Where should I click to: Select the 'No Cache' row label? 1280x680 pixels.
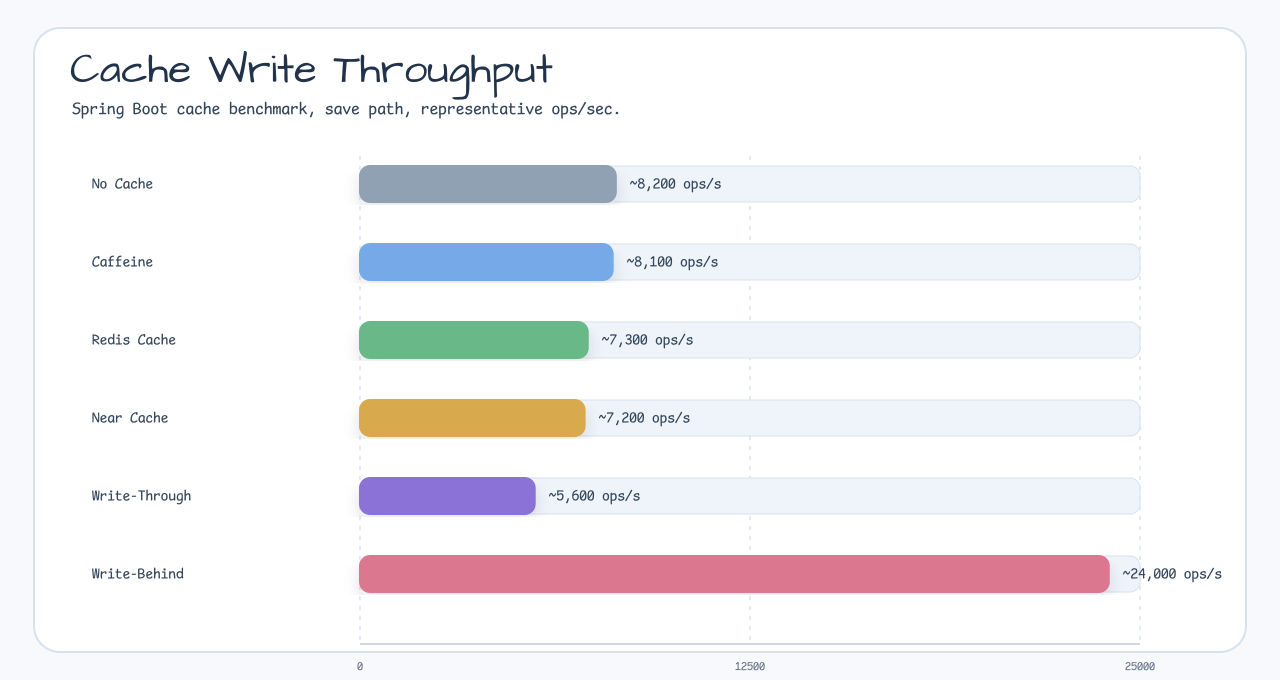click(122, 184)
